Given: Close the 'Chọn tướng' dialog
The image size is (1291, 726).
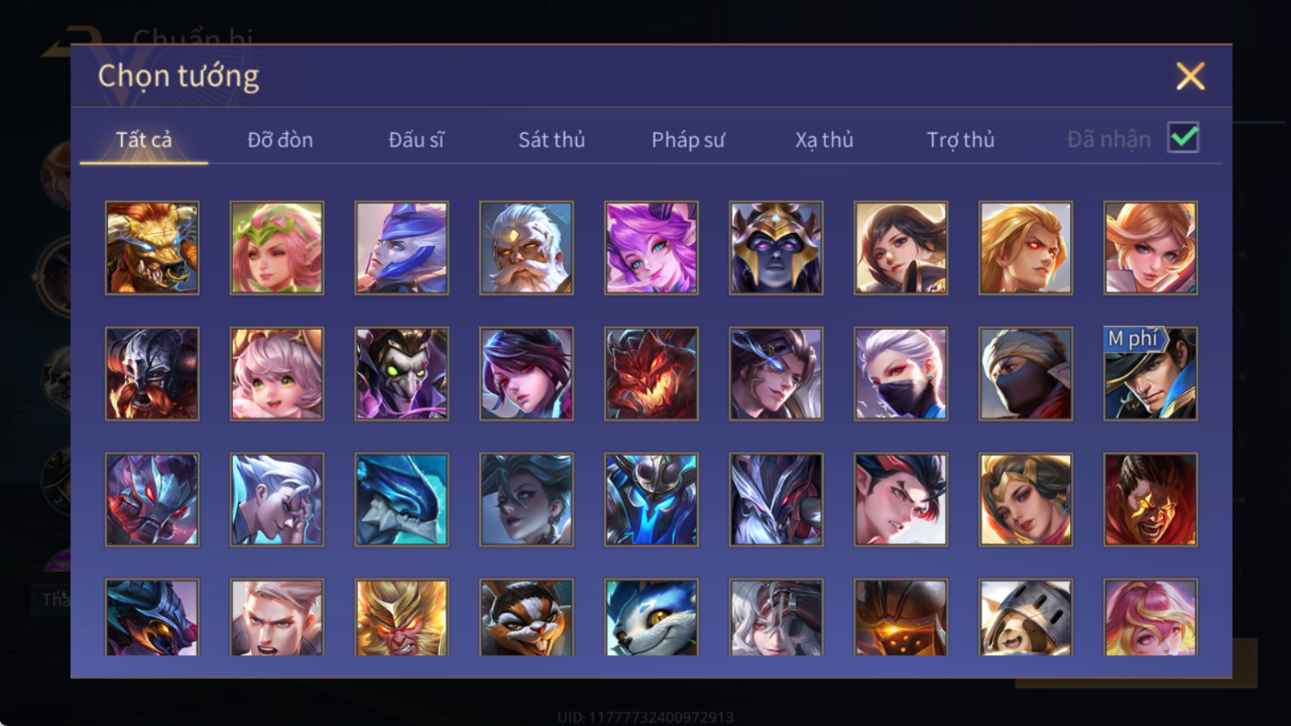Looking at the screenshot, I should click(x=1190, y=76).
